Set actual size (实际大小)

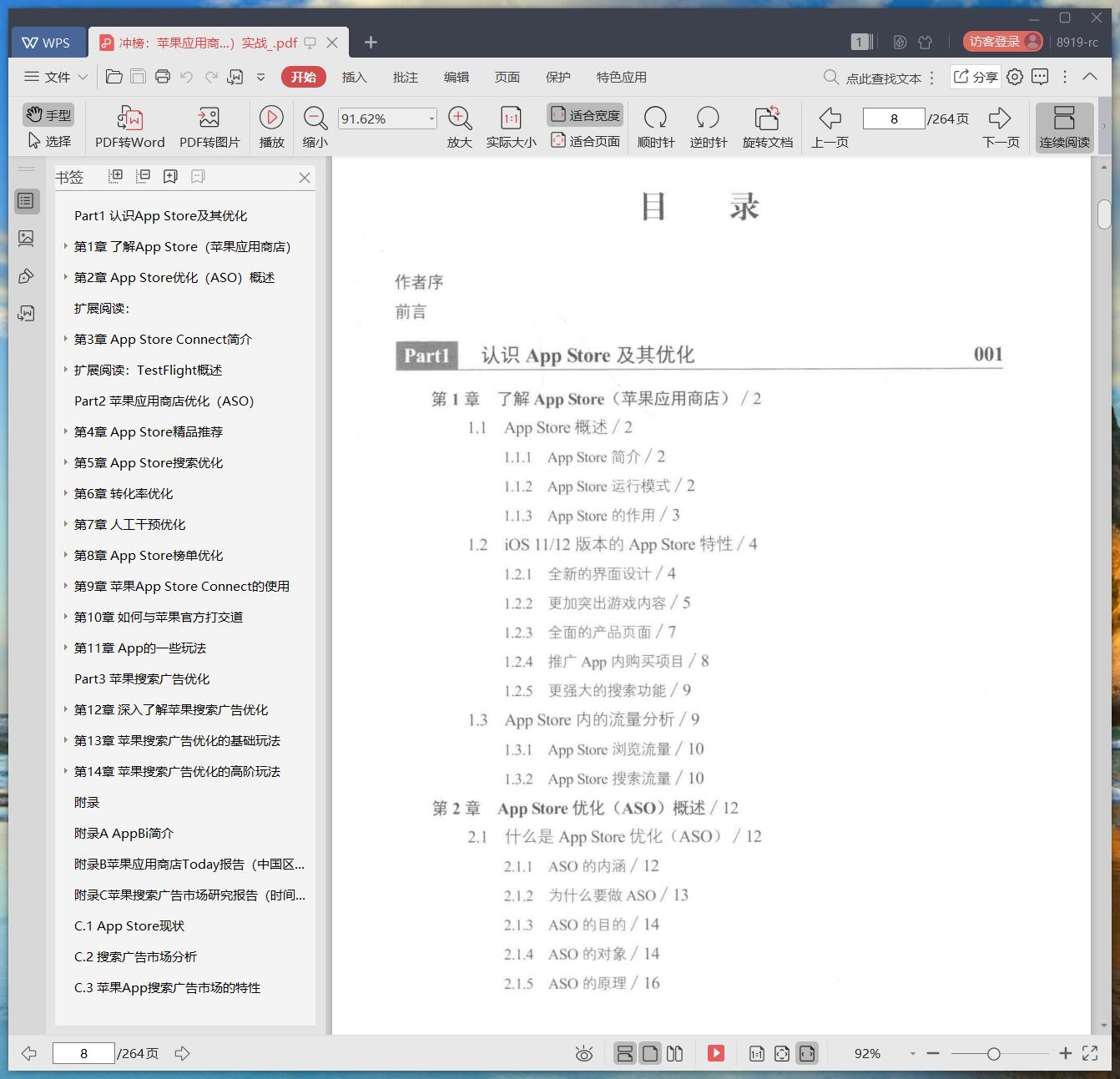(x=511, y=127)
